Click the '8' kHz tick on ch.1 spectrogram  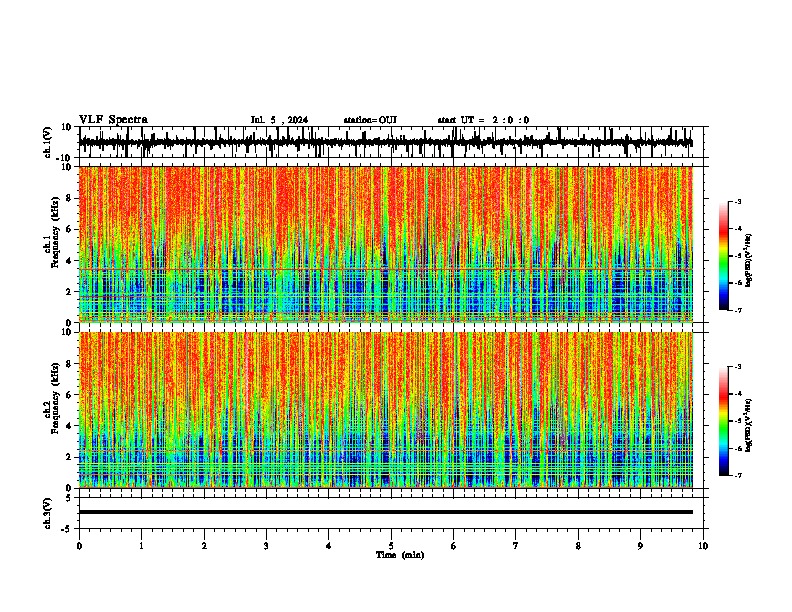70,198
